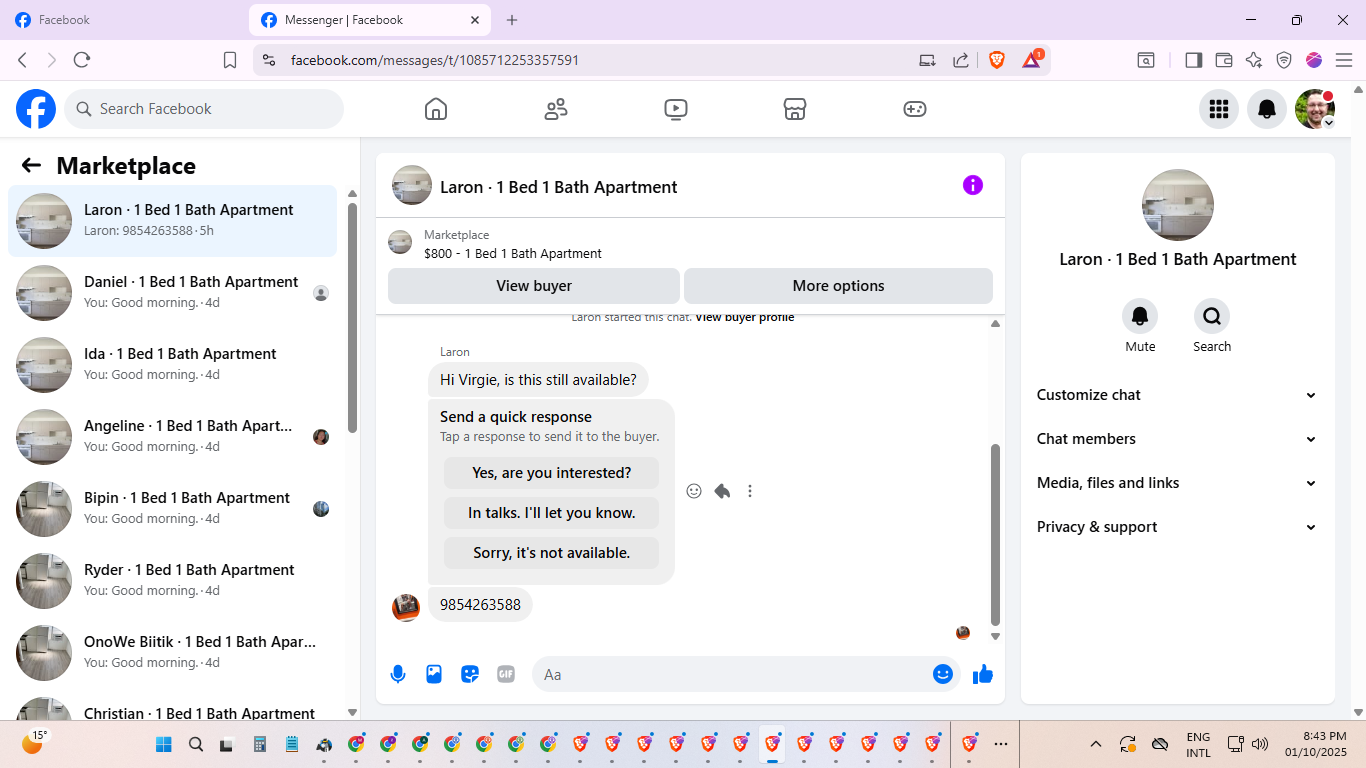Toggle the browser sidebar panel
The width and height of the screenshot is (1366, 768).
coord(1193,60)
